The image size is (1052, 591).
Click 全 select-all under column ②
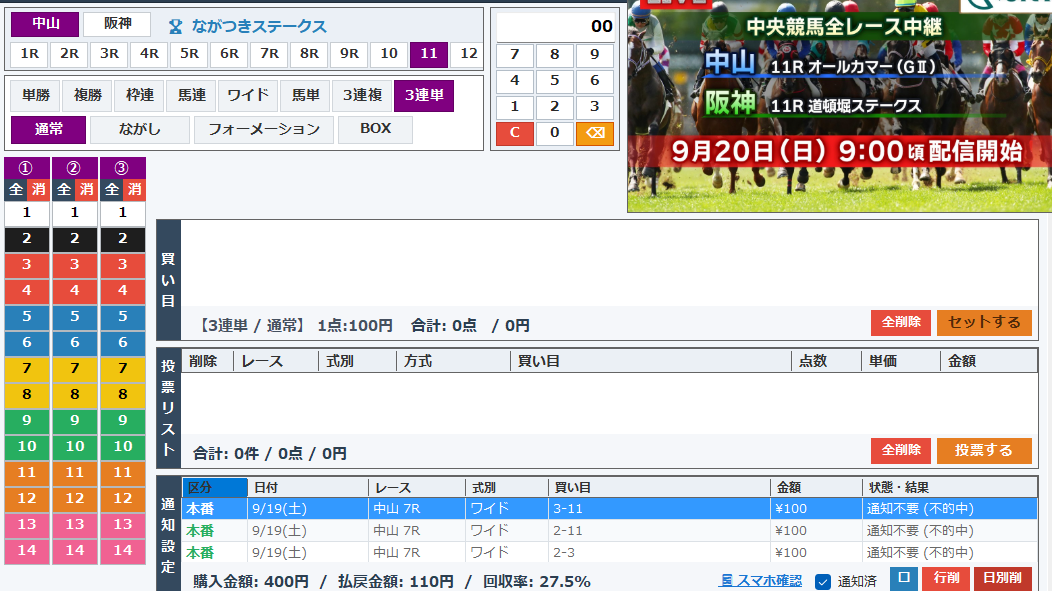coord(64,190)
